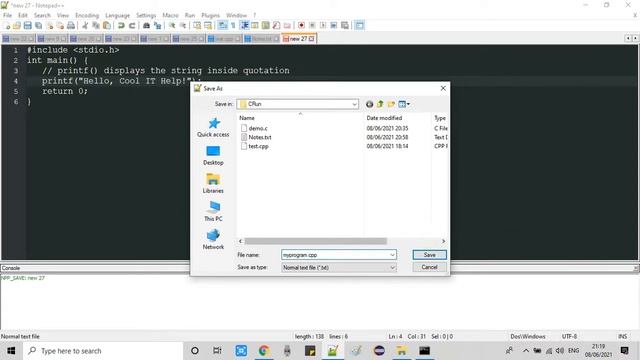Select Libraries in places sidebar
The width and height of the screenshot is (640, 360).
point(213,183)
